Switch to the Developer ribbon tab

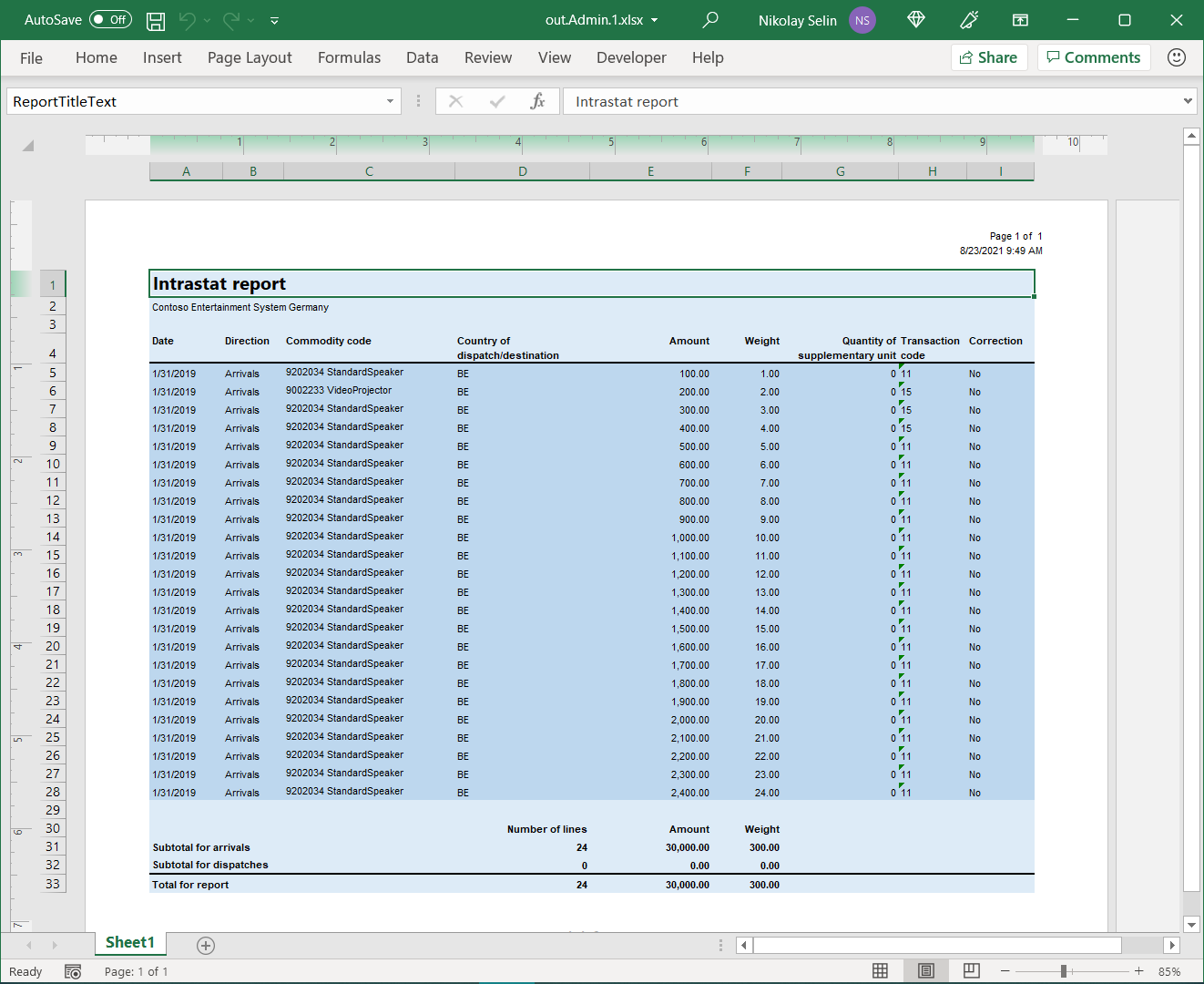click(631, 57)
